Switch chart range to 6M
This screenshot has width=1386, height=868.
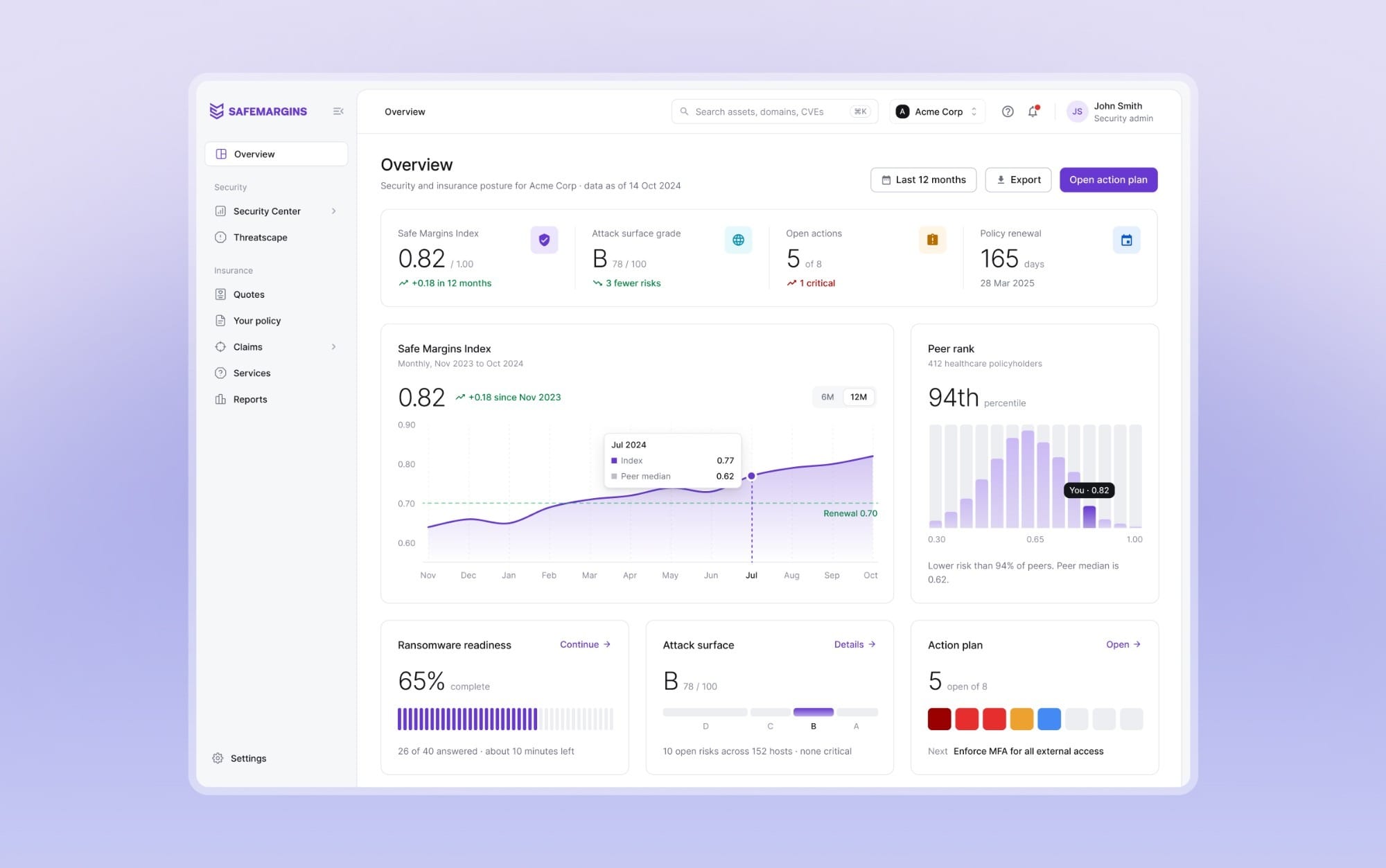[827, 397]
